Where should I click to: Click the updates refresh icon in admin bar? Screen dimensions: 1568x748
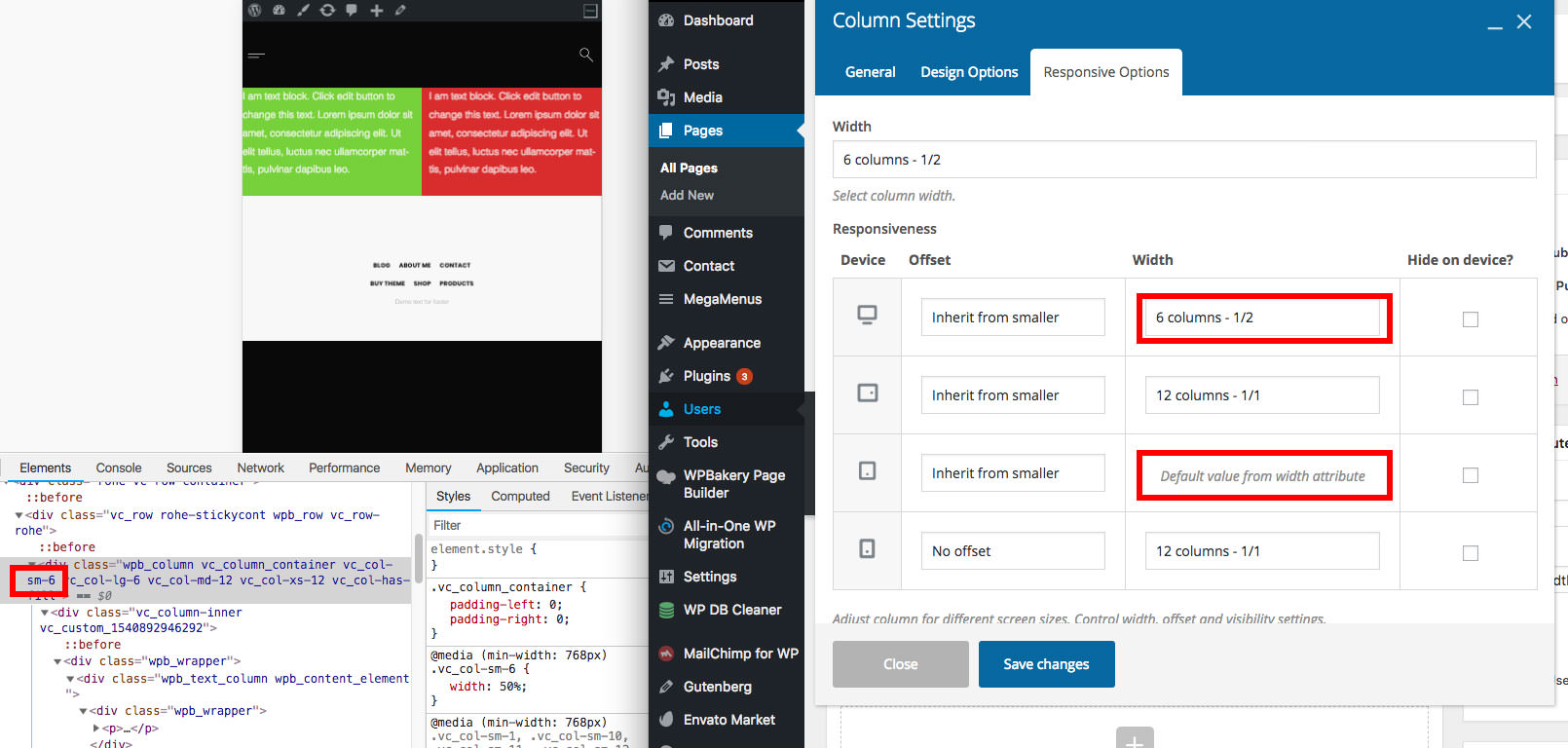tap(327, 10)
